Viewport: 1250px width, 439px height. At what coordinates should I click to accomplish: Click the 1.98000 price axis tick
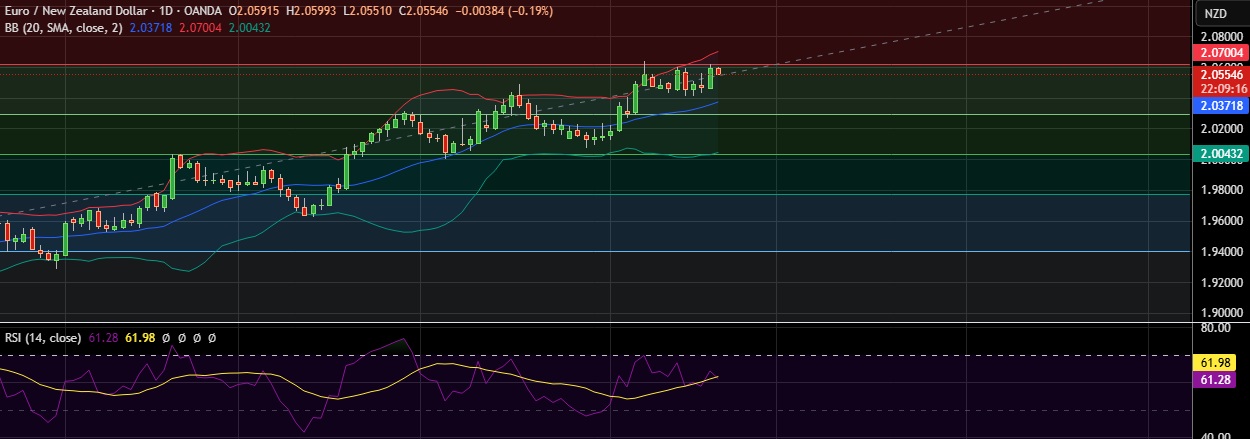point(1221,190)
